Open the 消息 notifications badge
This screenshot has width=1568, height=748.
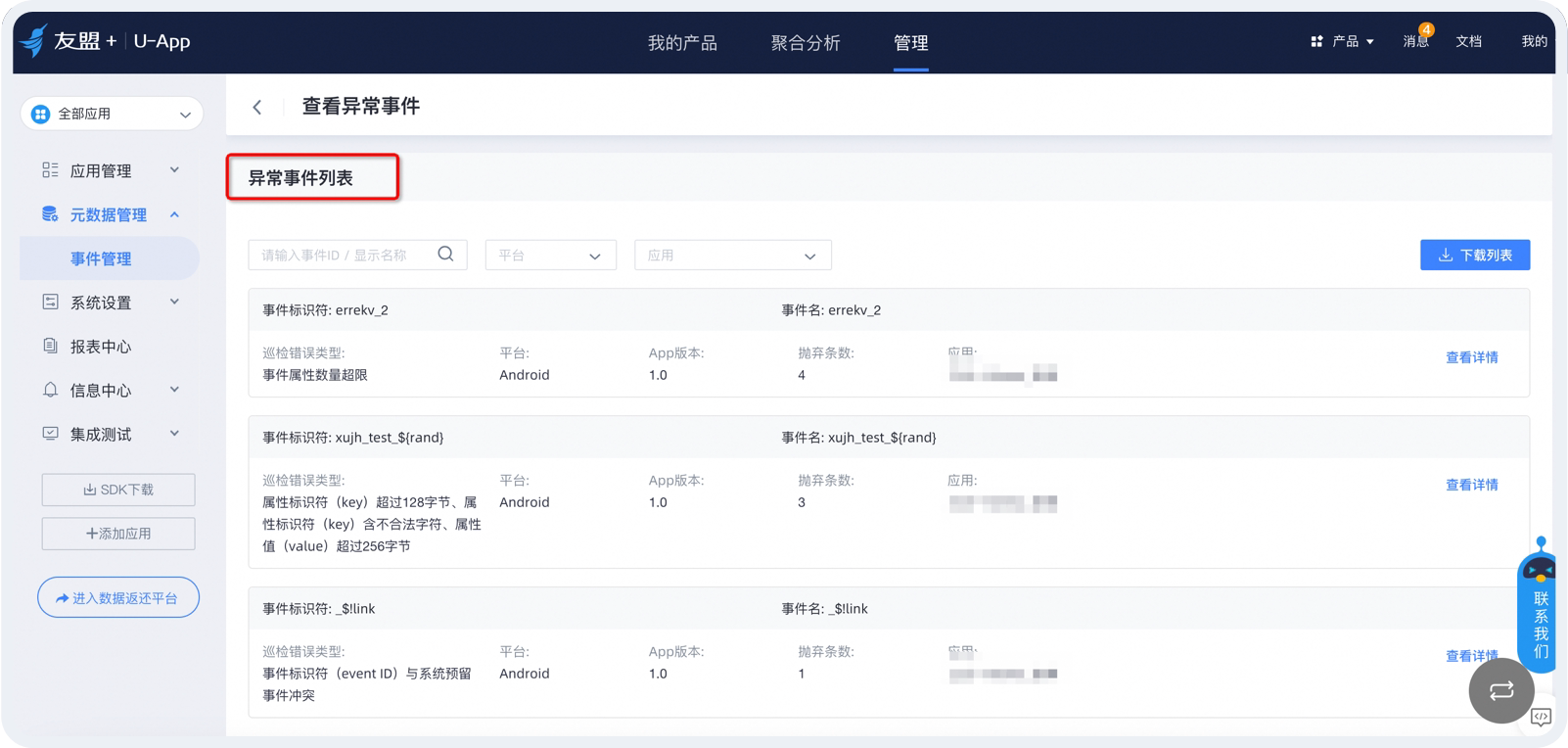(1416, 41)
